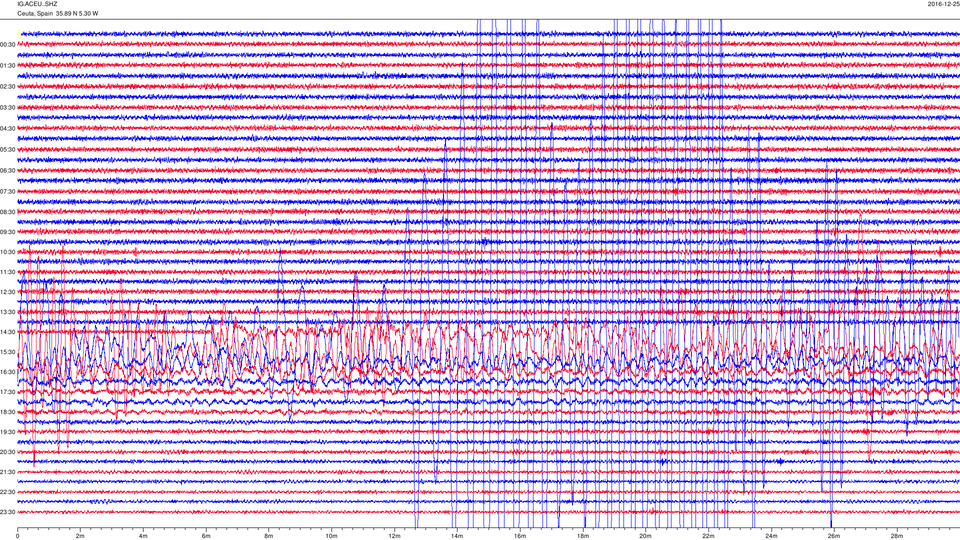Select the 01:30 time row label
Screen dimensions: 960x540
(x=8, y=66)
